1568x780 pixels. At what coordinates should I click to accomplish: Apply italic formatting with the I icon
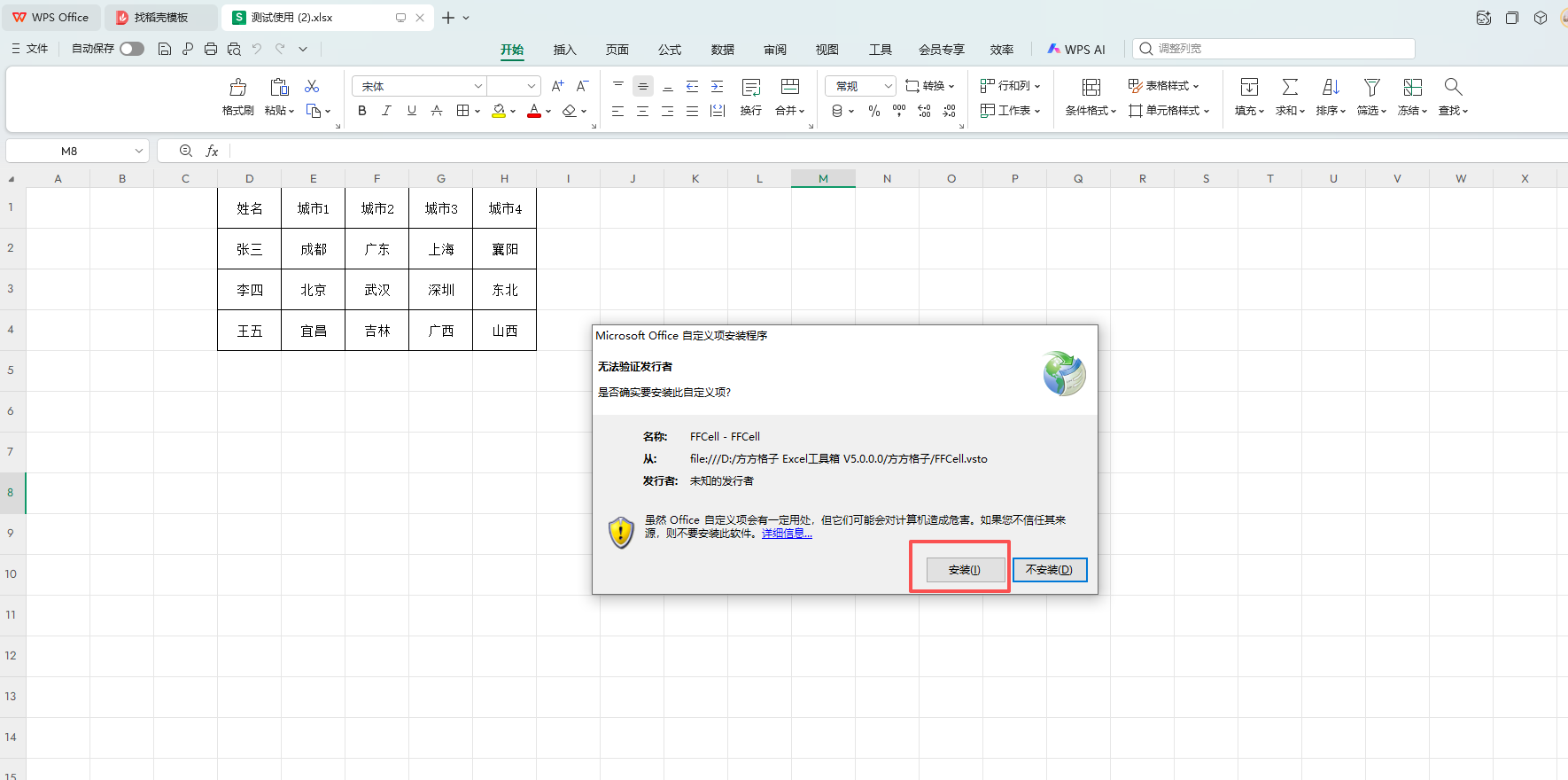tap(386, 111)
